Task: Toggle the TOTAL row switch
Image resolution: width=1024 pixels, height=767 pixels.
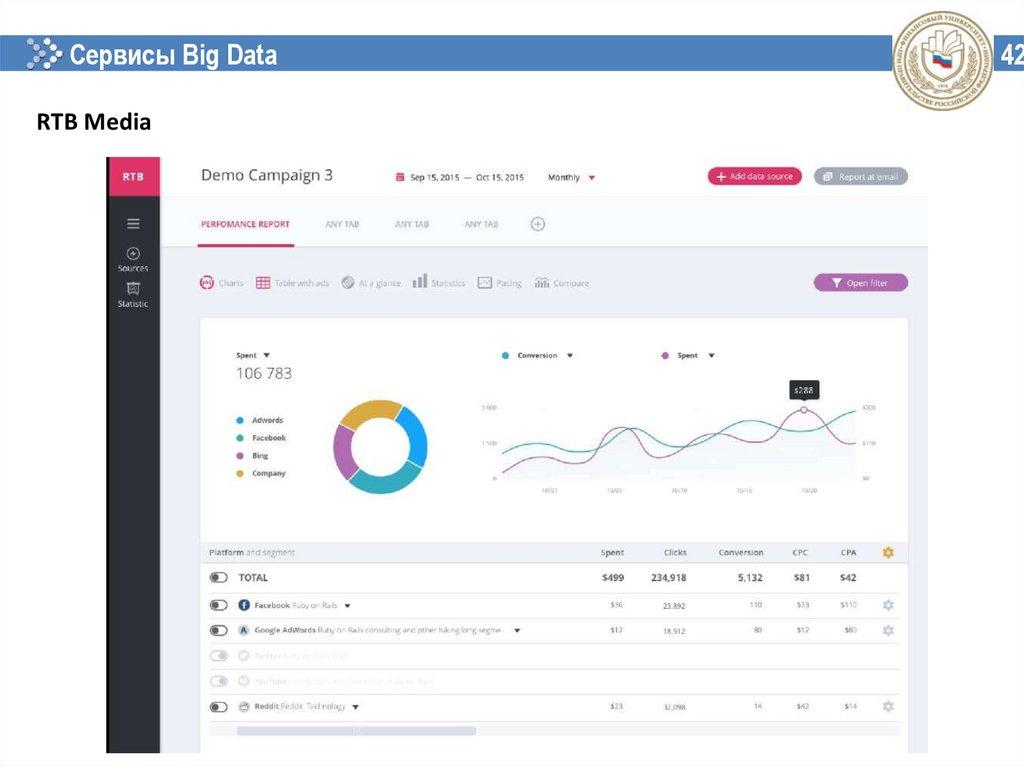Action: click(x=218, y=578)
